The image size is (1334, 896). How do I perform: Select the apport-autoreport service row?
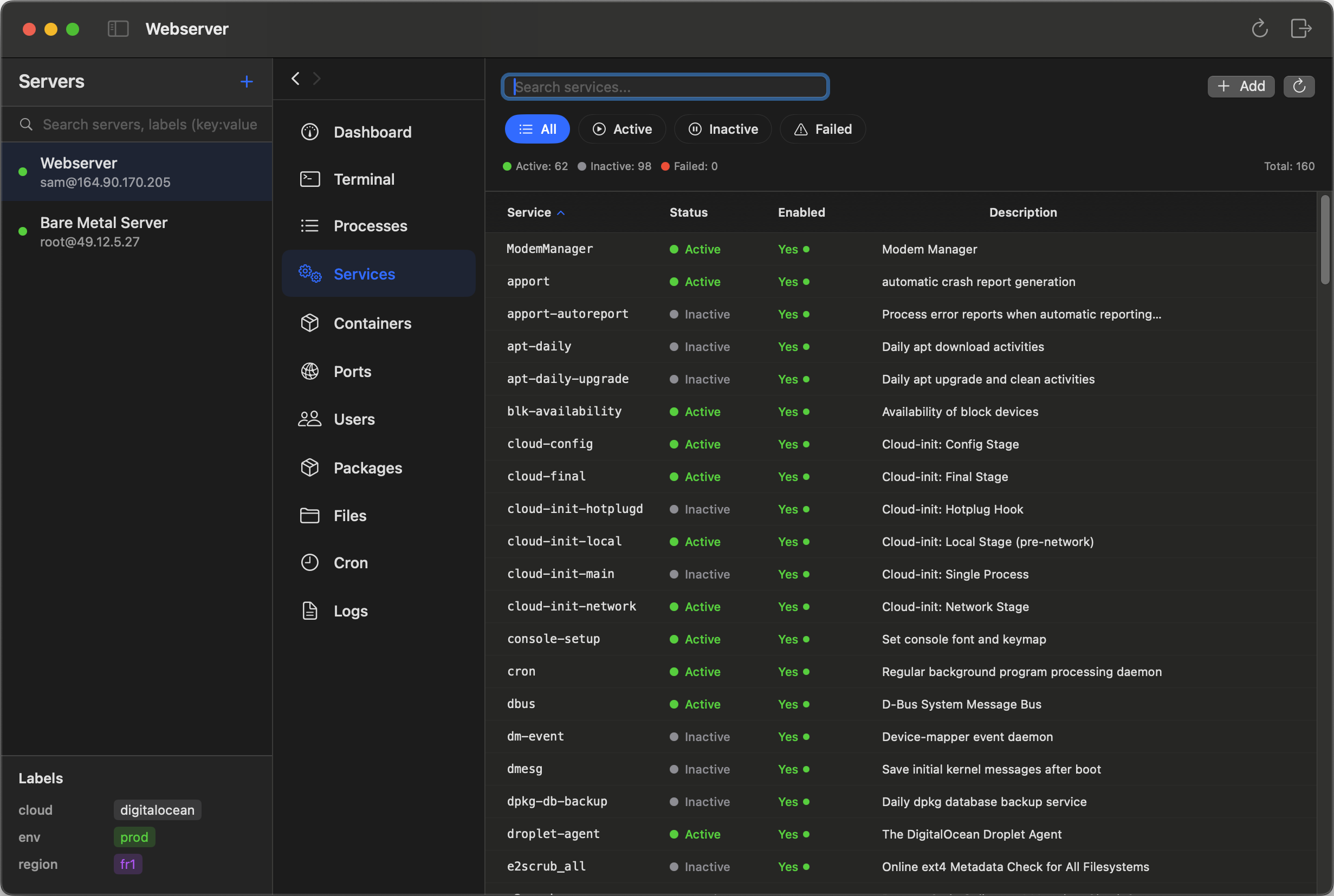click(x=901, y=314)
